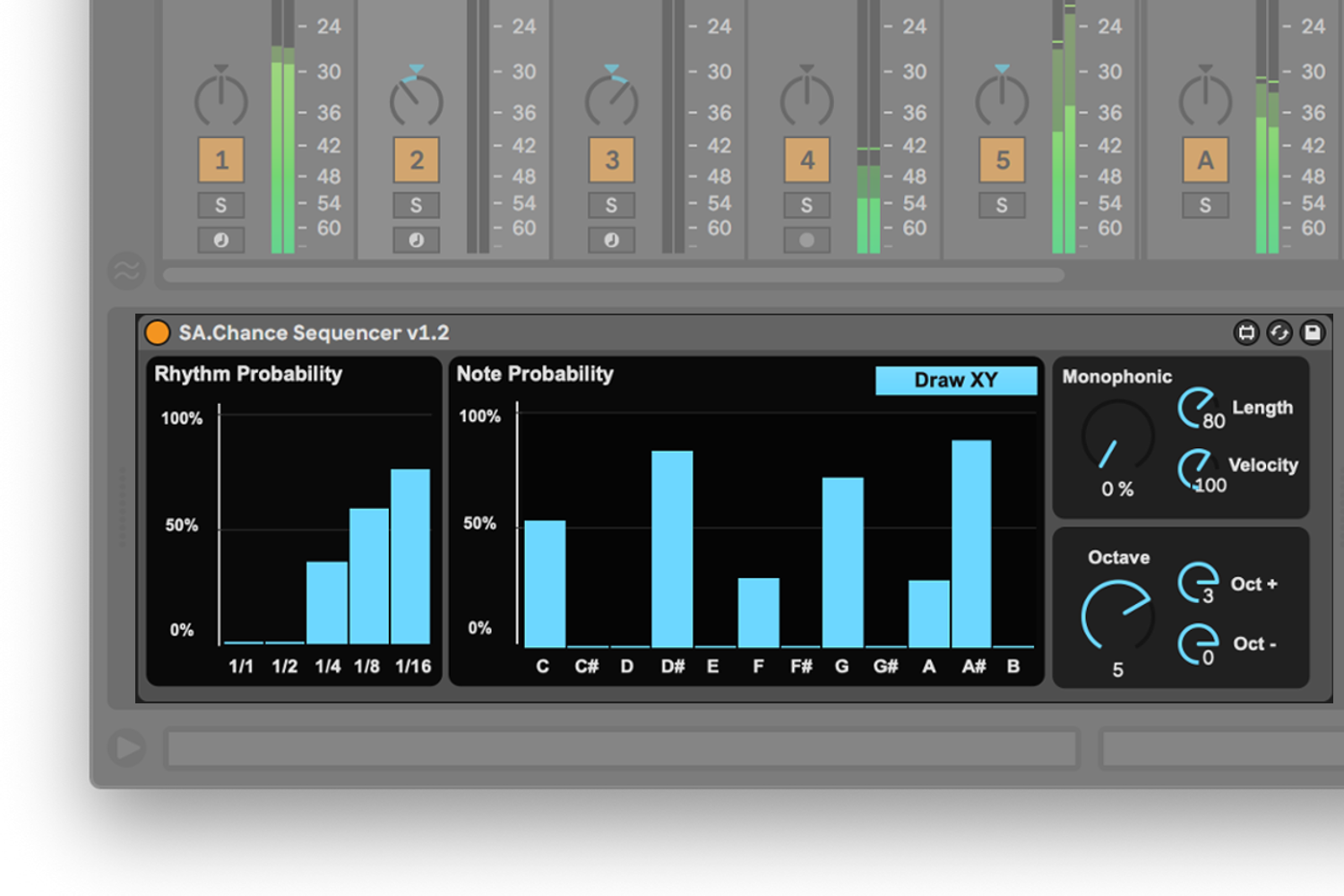Click track 1 monitor icon below S

tap(221, 240)
